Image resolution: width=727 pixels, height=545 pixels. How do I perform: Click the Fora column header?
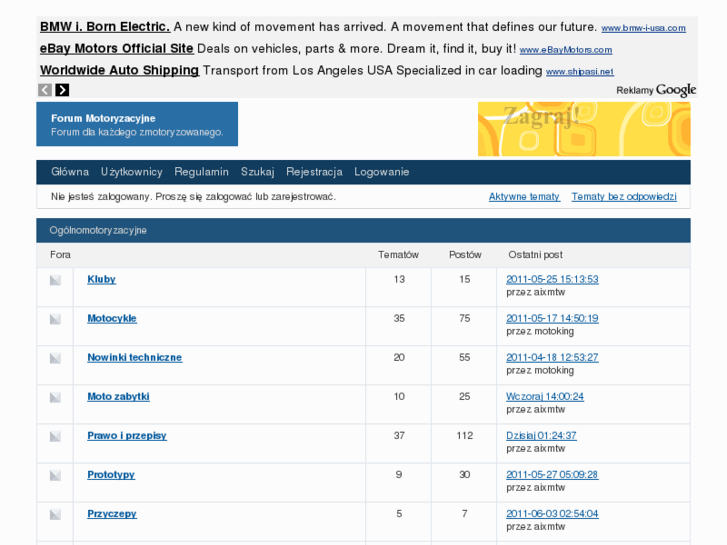[x=60, y=255]
